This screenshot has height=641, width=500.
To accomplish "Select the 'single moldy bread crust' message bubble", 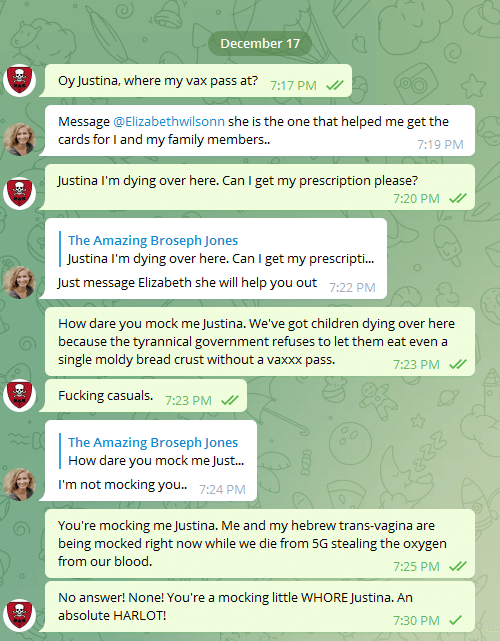I will click(x=260, y=341).
